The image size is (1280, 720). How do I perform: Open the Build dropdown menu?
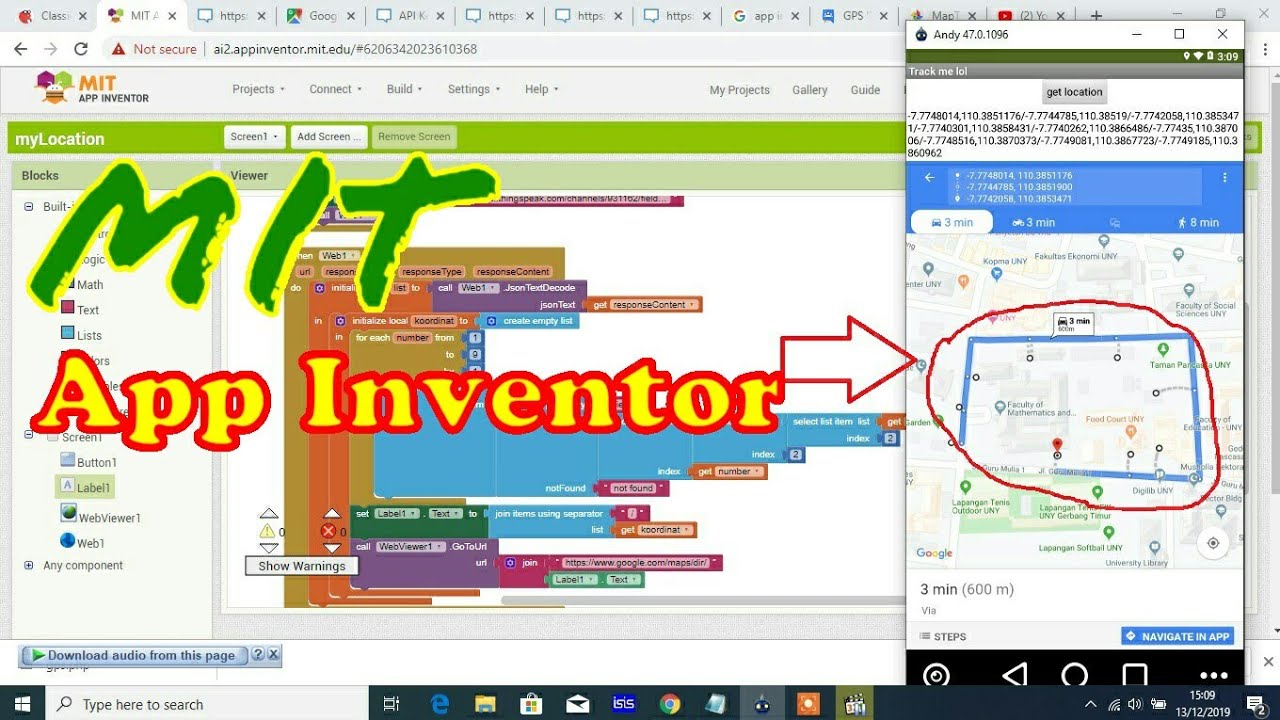point(405,89)
